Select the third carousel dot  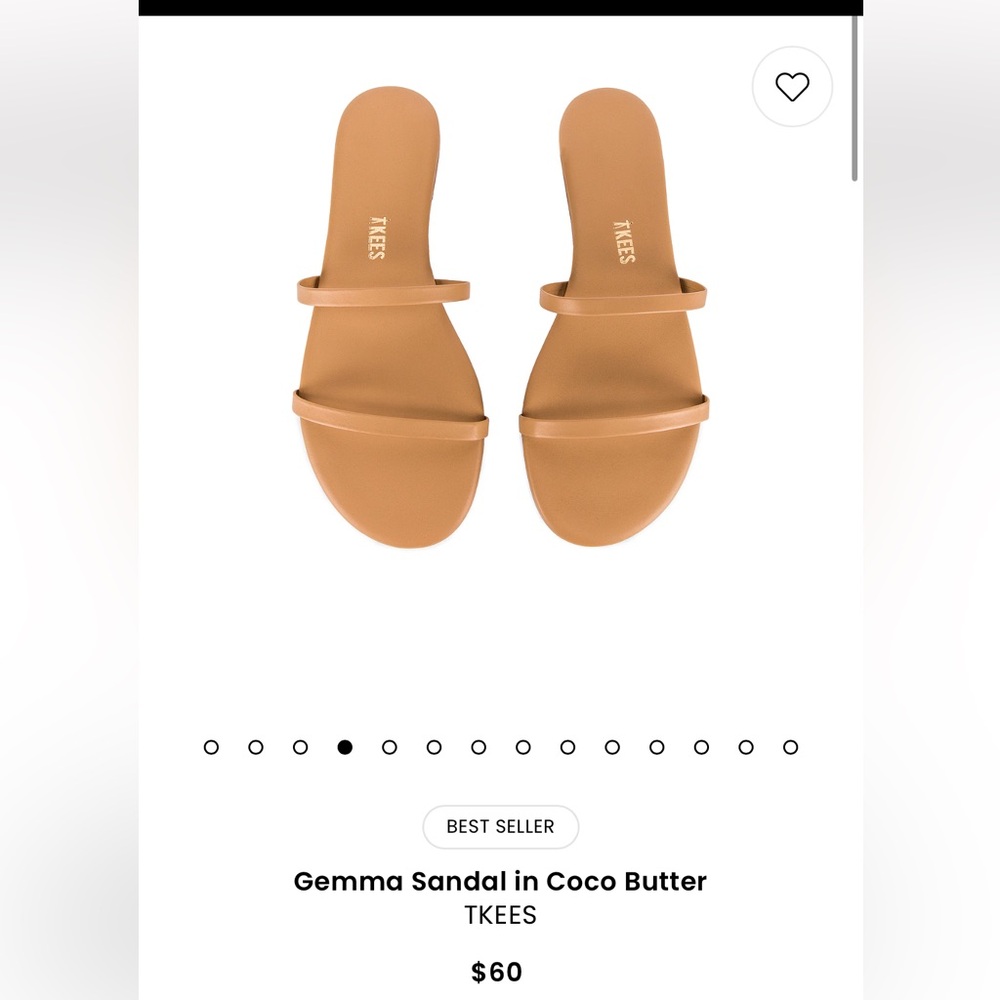click(299, 747)
